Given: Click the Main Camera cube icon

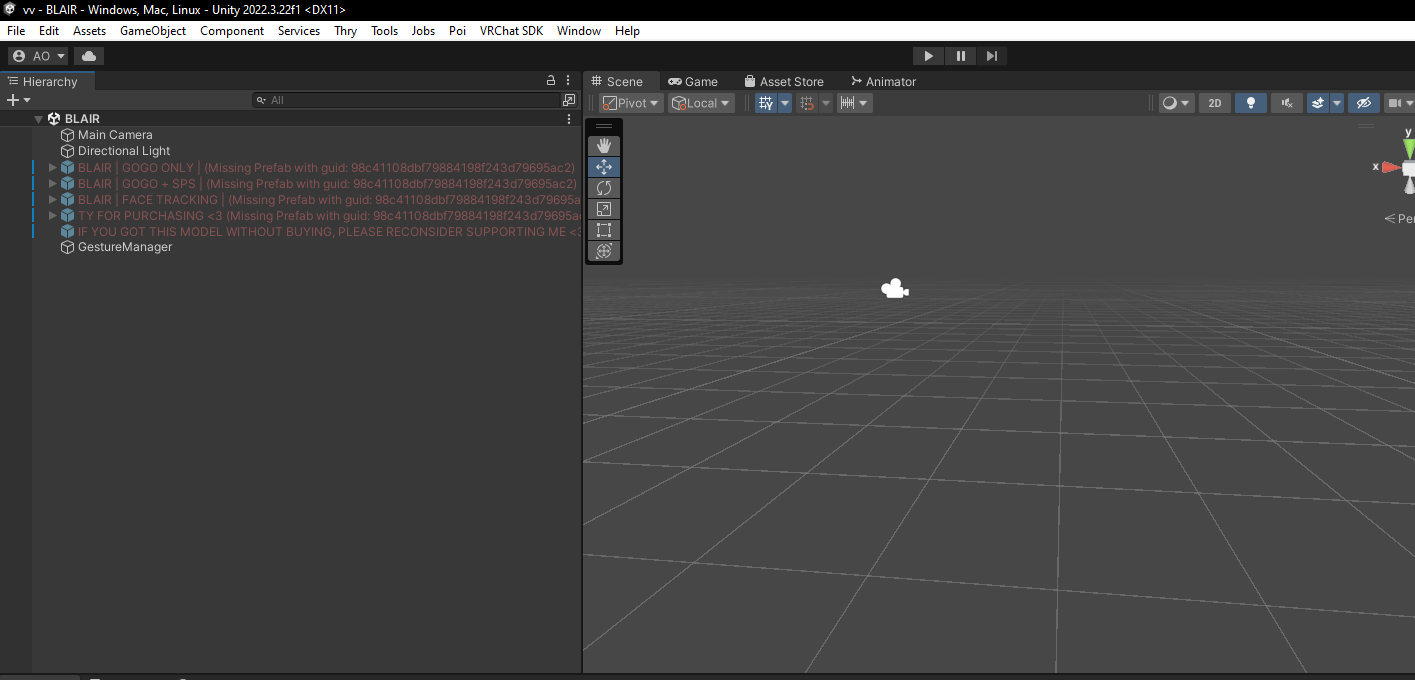Looking at the screenshot, I should 68,135.
